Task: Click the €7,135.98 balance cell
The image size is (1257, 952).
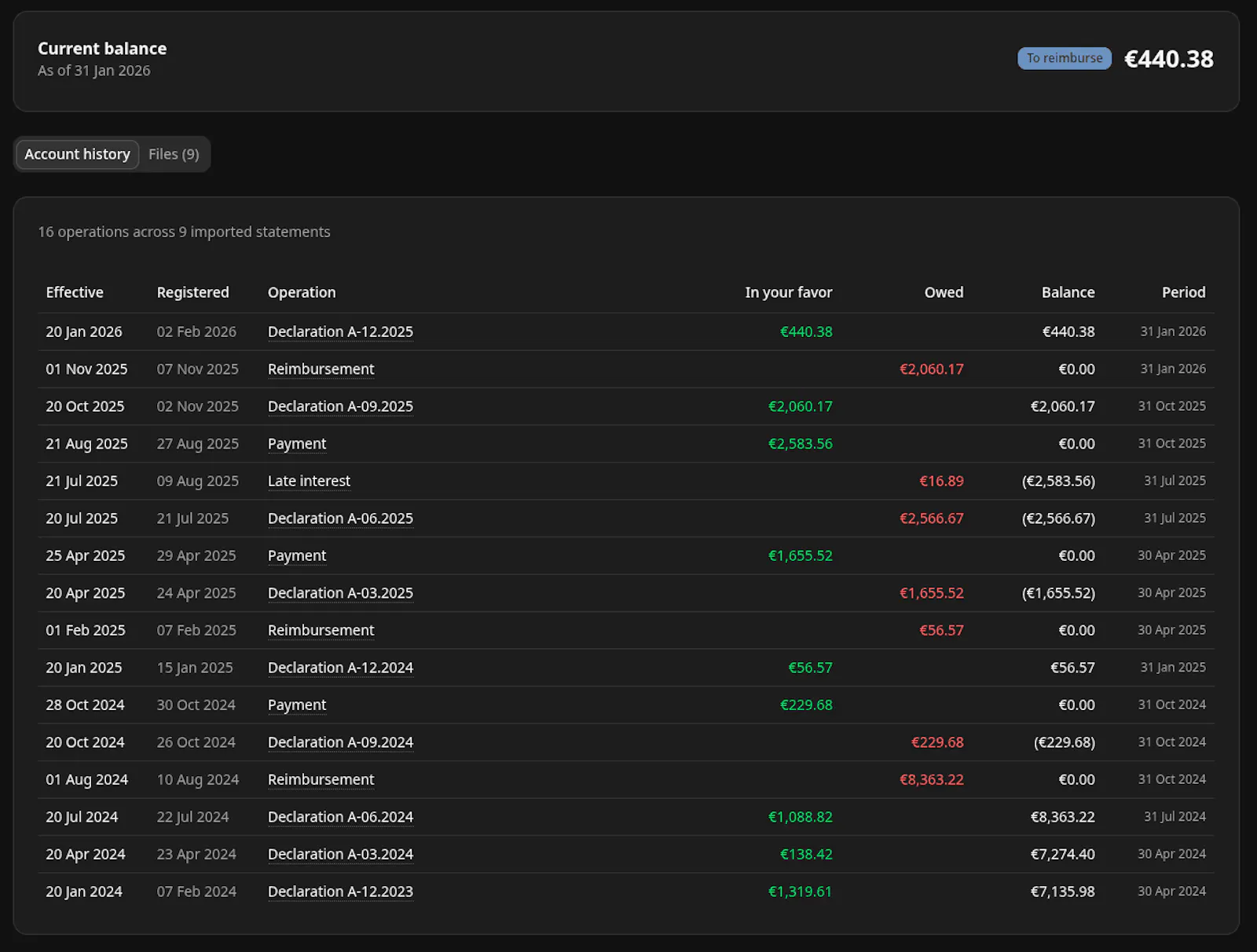Action: point(1062,892)
